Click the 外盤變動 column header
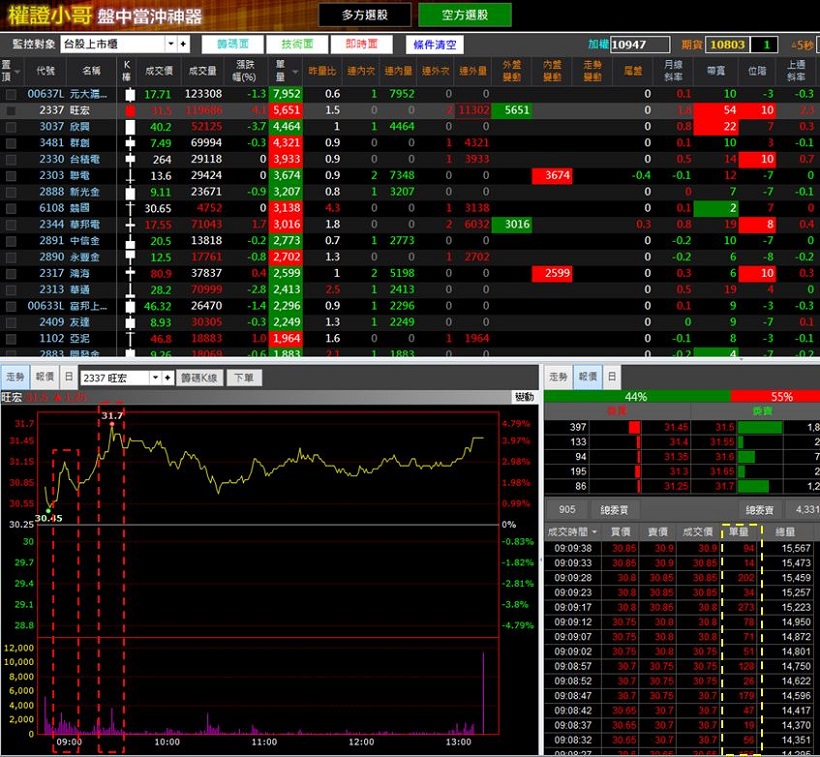 511,71
